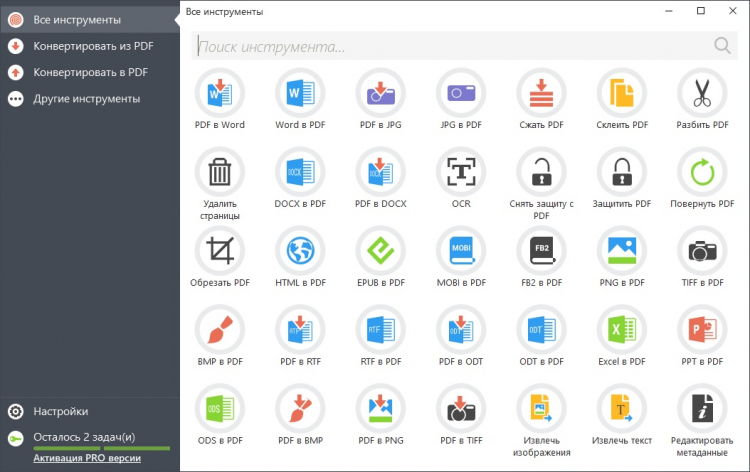Open Настройки in the sidebar
750x472 pixels.
point(60,411)
